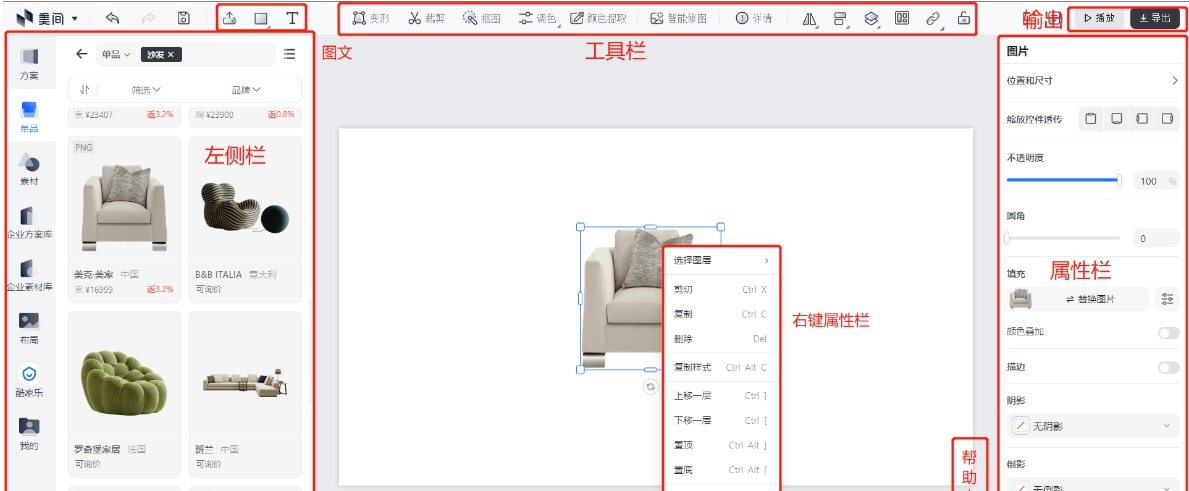
Task: Save the project with the disk icon
Action: click(184, 17)
